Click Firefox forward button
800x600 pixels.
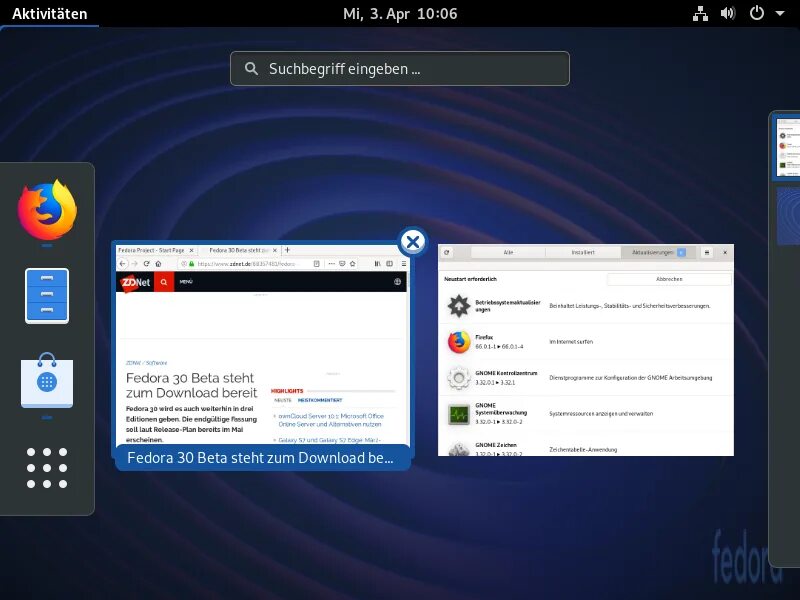(x=134, y=264)
